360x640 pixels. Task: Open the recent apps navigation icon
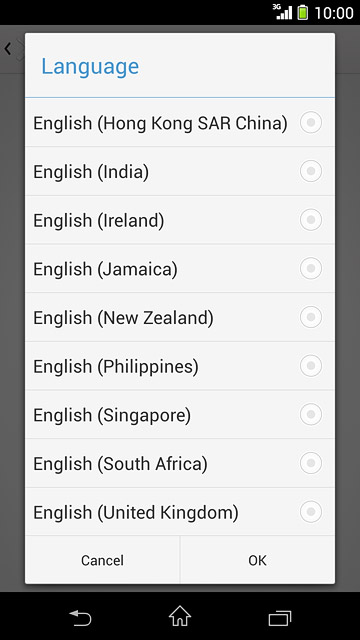point(280,618)
